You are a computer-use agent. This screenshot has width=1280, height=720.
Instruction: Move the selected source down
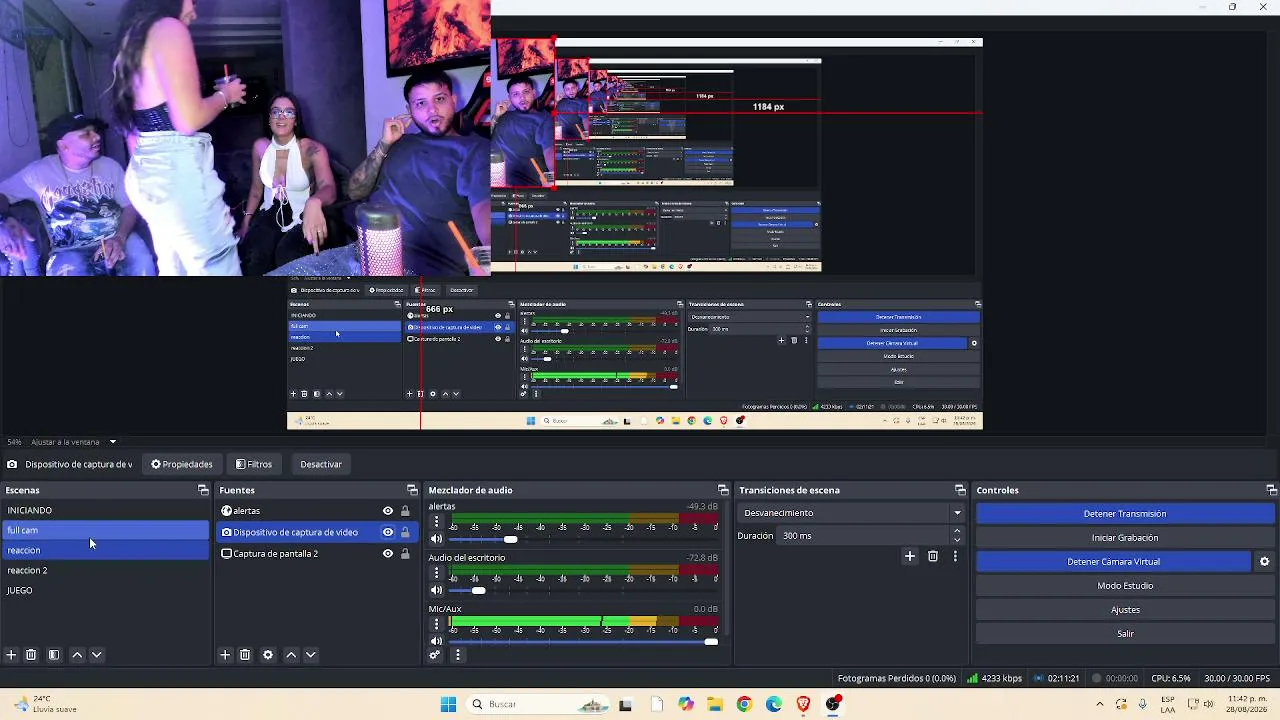coord(311,655)
